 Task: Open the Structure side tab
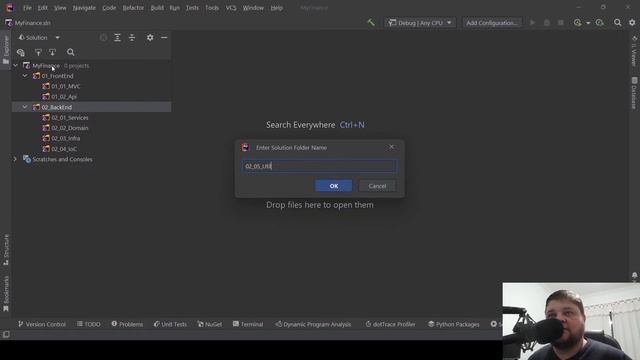click(x=6, y=249)
